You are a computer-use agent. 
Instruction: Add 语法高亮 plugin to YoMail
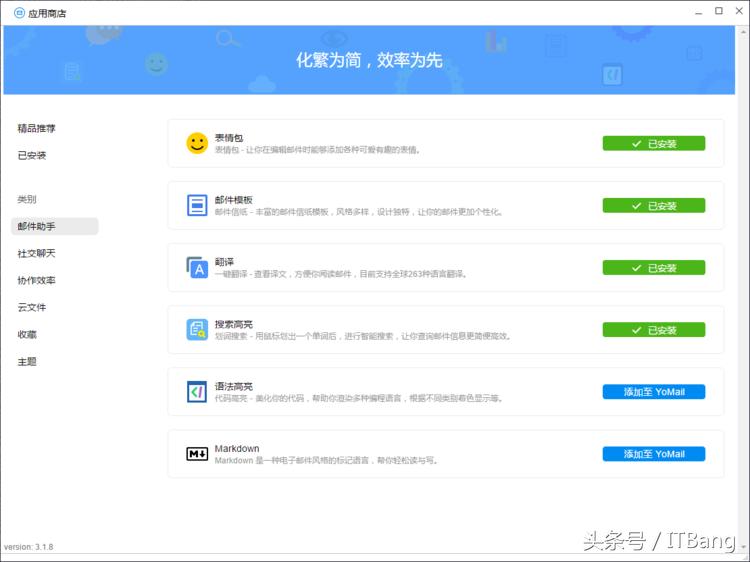click(653, 392)
